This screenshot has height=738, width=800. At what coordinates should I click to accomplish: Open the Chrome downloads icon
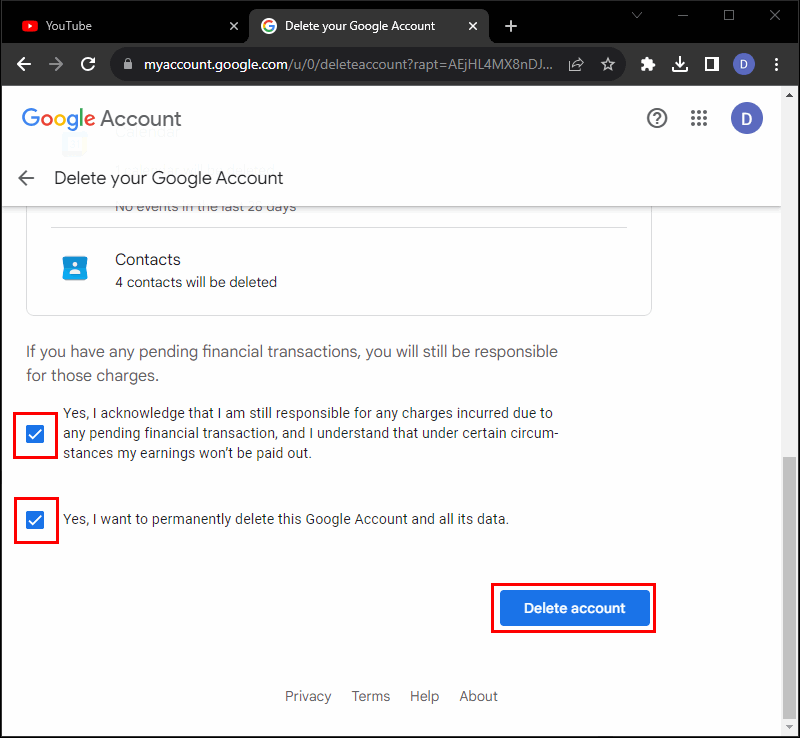click(x=680, y=64)
